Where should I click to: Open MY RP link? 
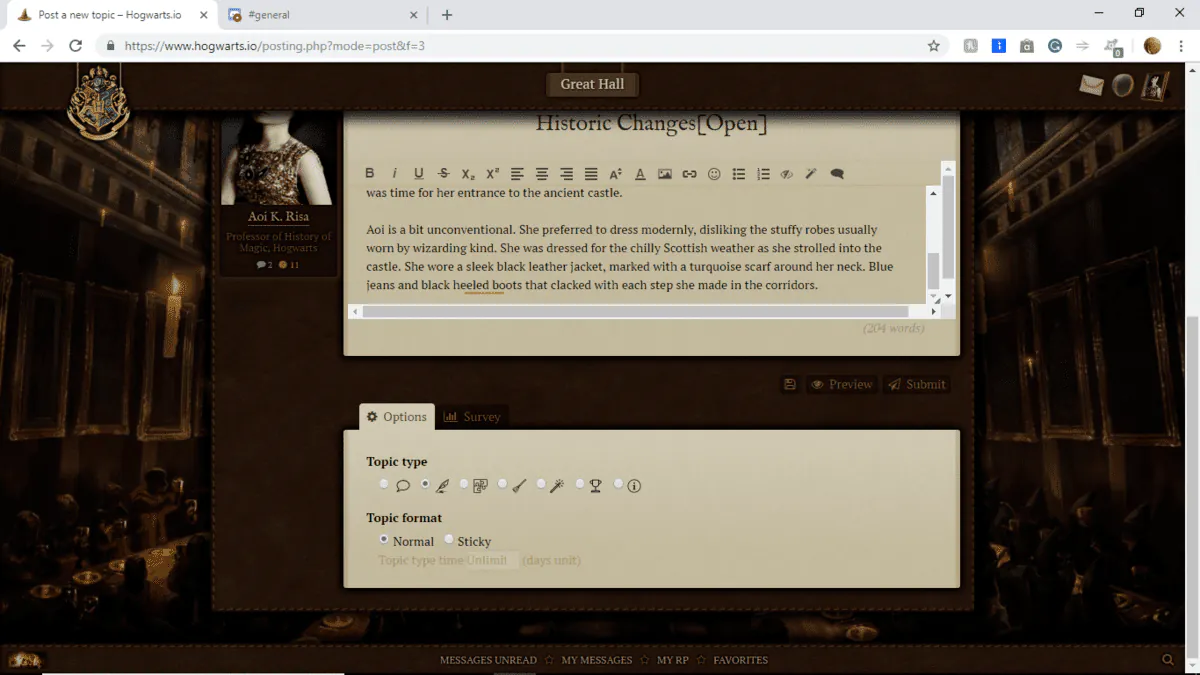click(x=673, y=660)
